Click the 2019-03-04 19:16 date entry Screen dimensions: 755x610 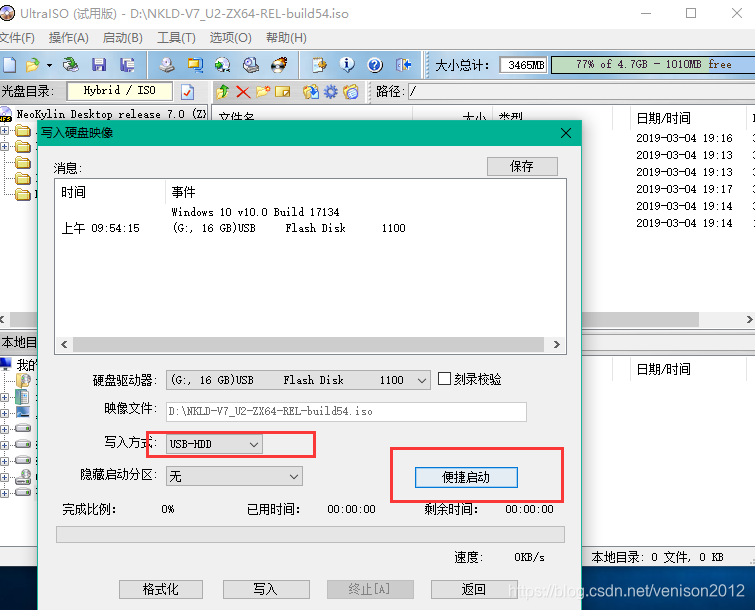coord(684,138)
